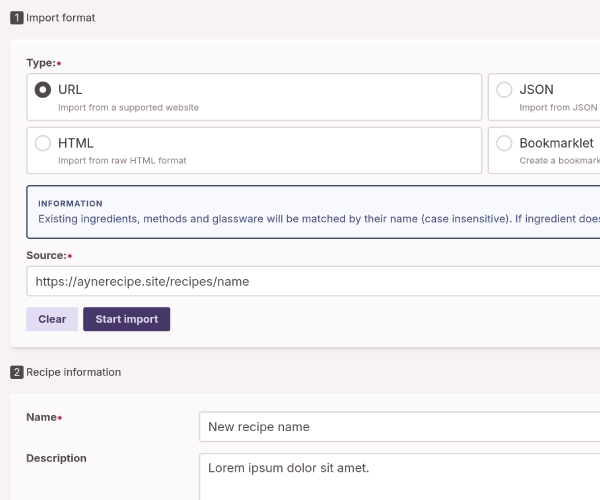
Task: Click the Recipe information section heading
Action: 73,372
